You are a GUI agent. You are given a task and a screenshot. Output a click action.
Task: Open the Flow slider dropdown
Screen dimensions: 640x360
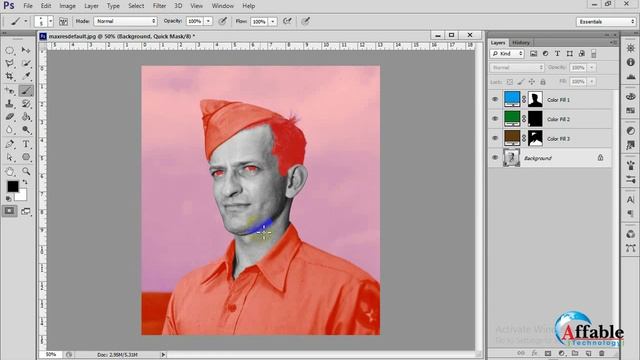click(x=273, y=21)
